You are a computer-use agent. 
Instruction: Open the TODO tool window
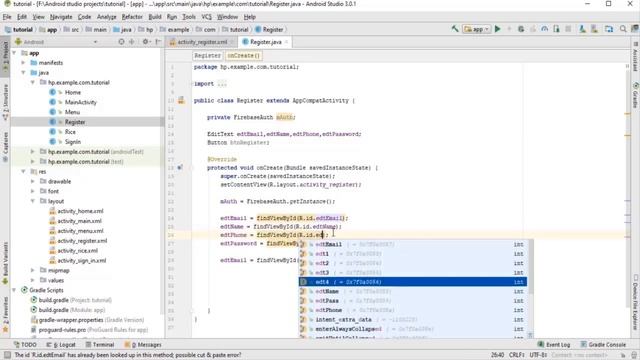[x=25, y=344]
